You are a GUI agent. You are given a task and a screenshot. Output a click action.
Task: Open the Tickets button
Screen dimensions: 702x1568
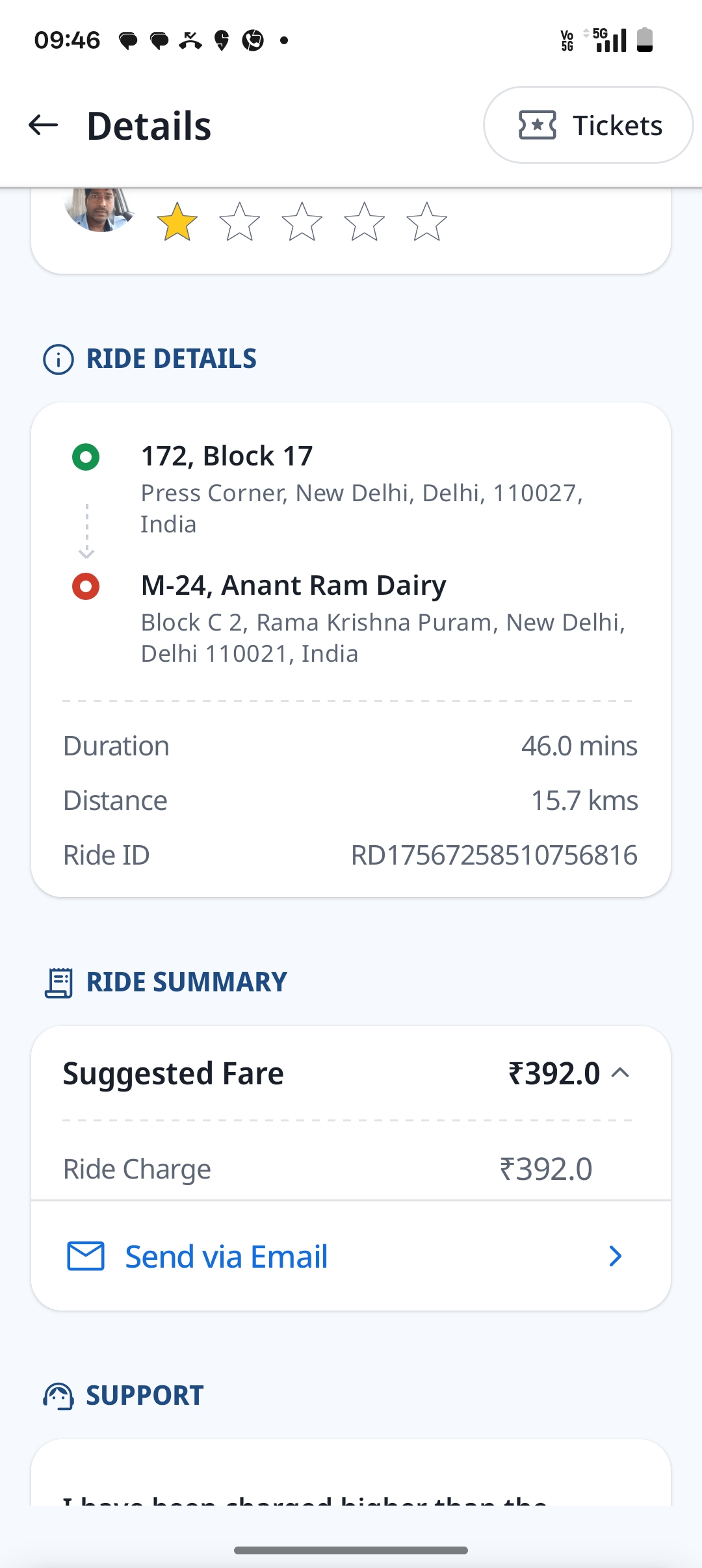[x=588, y=125]
